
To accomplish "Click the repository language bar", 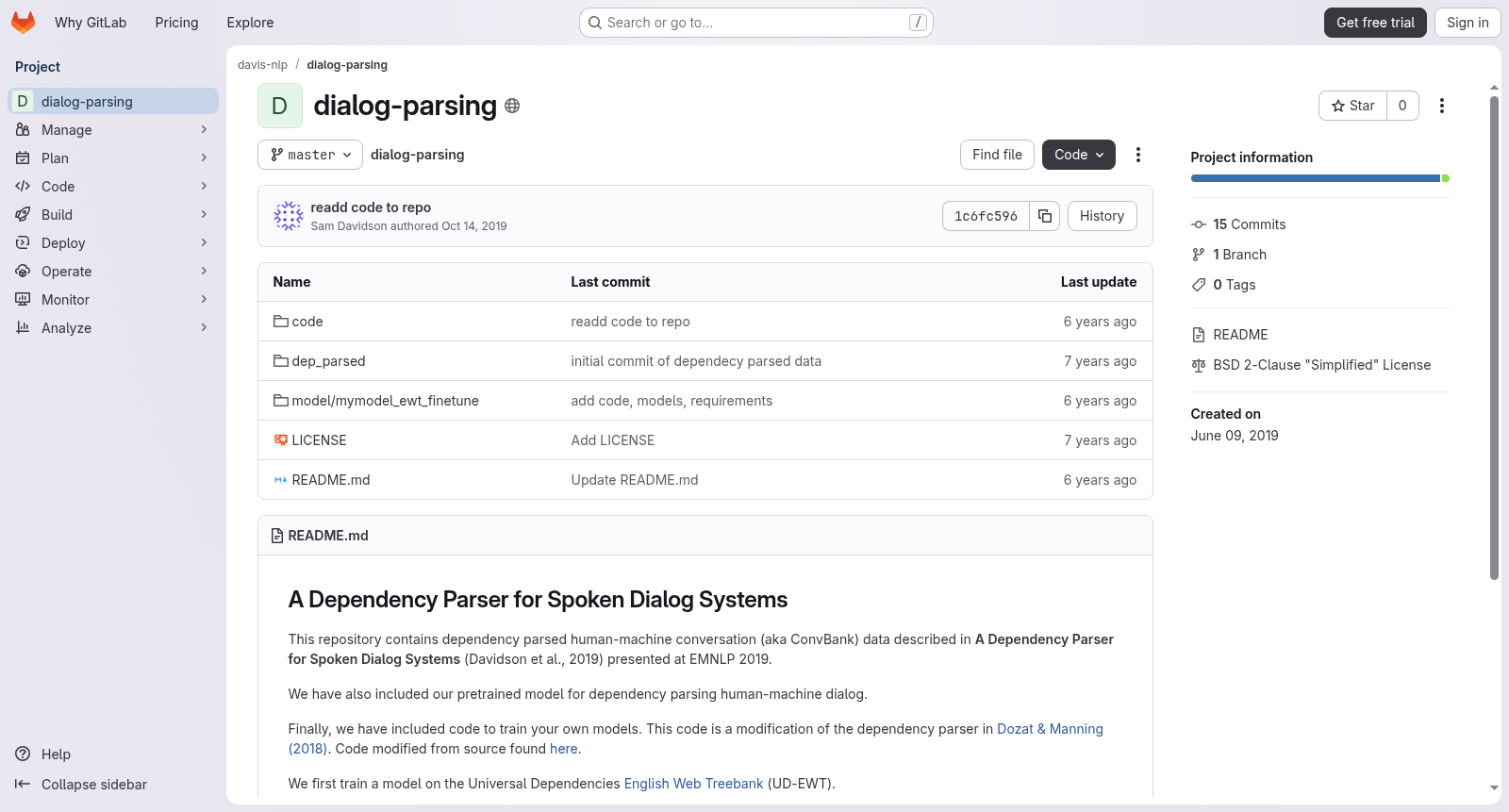I will pyautogui.click(x=1319, y=178).
